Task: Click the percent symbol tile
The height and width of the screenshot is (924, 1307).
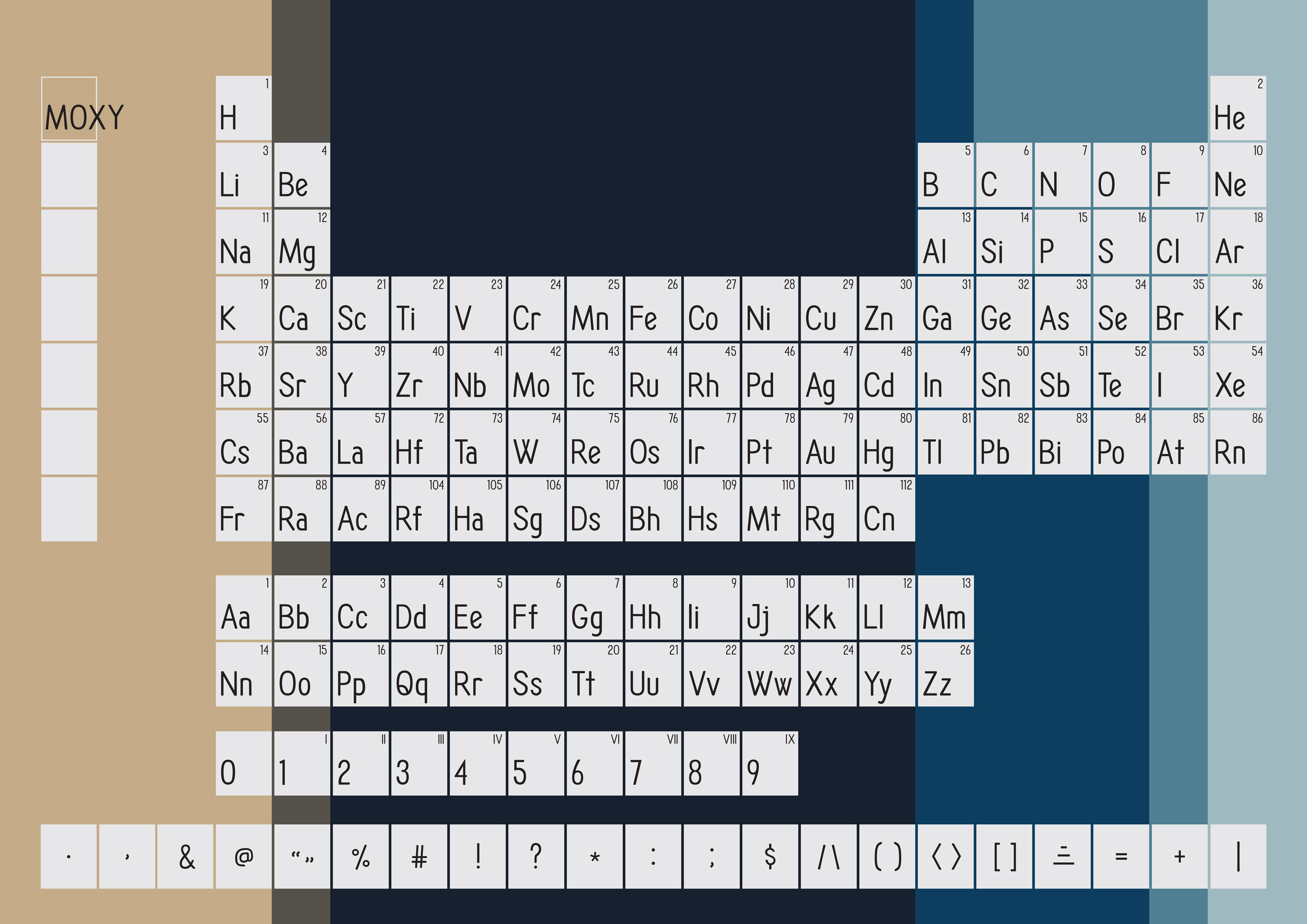Action: click(x=360, y=856)
